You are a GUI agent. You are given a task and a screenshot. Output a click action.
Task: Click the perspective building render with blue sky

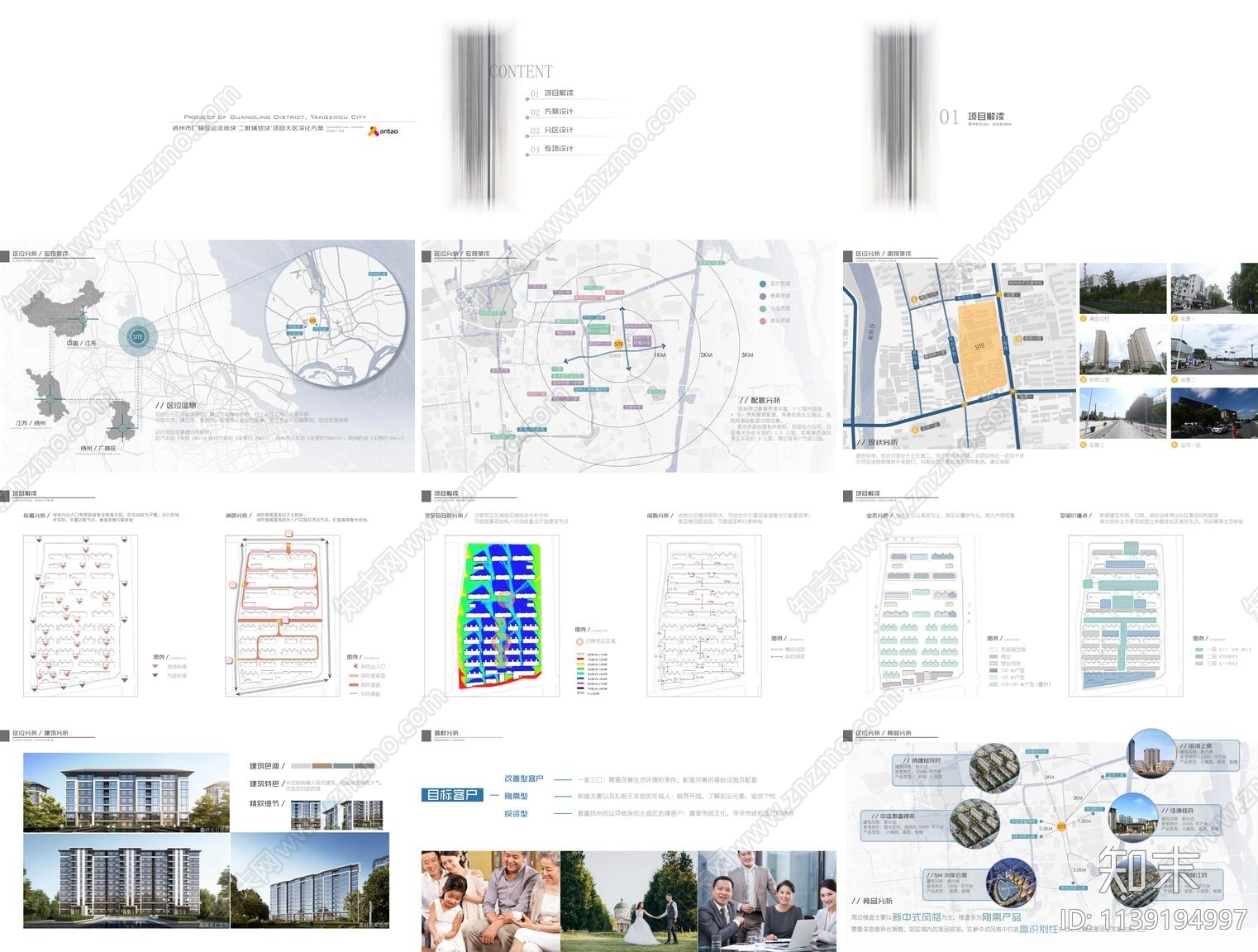310,880
